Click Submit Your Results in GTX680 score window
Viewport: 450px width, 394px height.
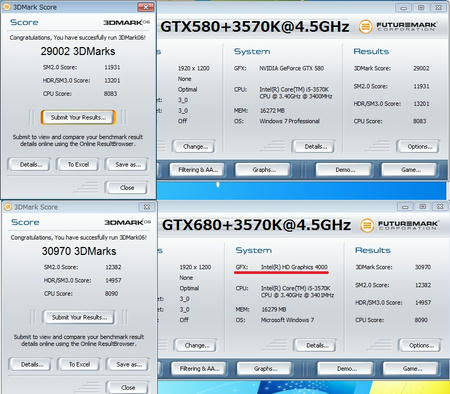[x=79, y=317]
